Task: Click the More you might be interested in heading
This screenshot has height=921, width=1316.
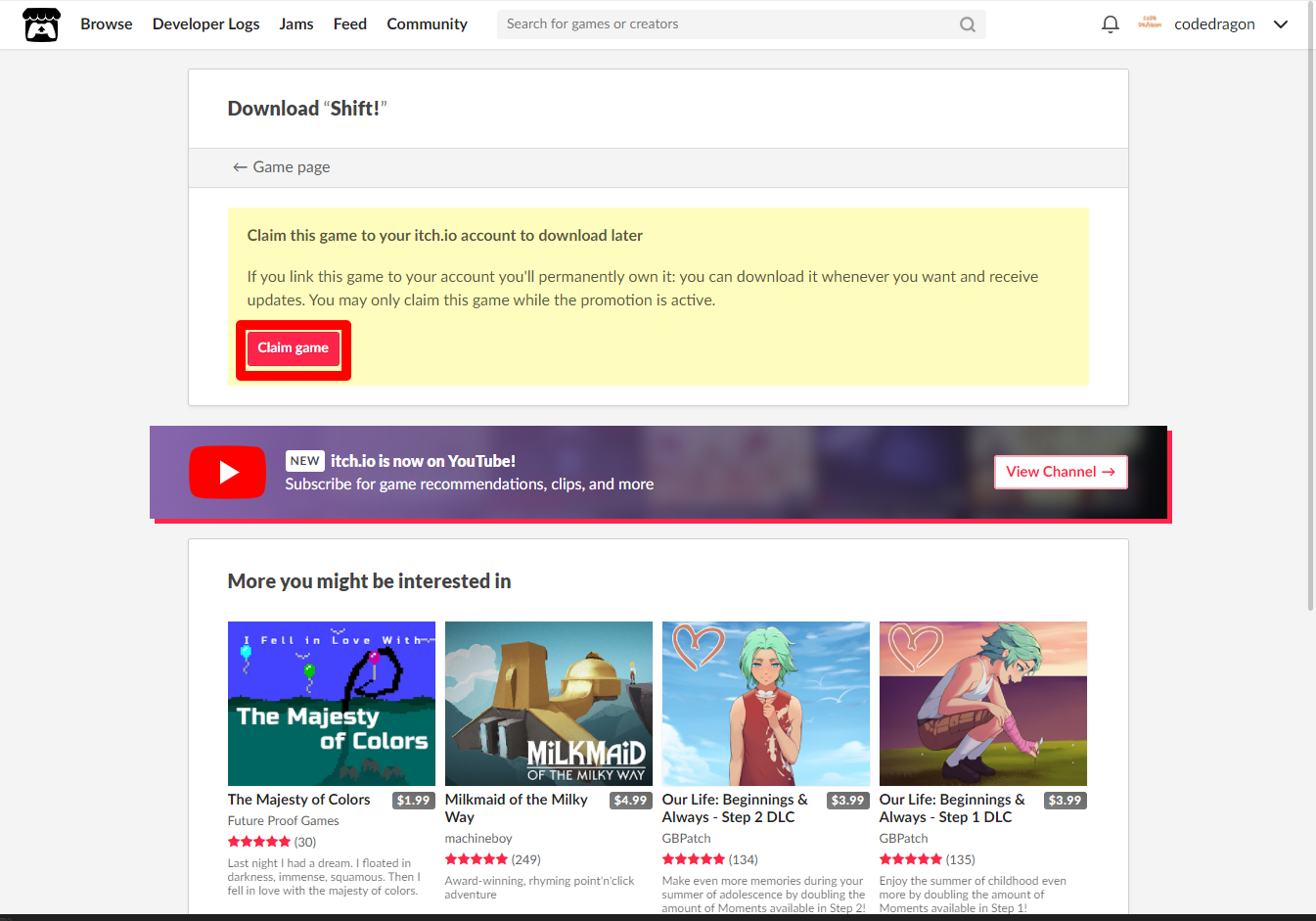Action: pyautogui.click(x=369, y=581)
